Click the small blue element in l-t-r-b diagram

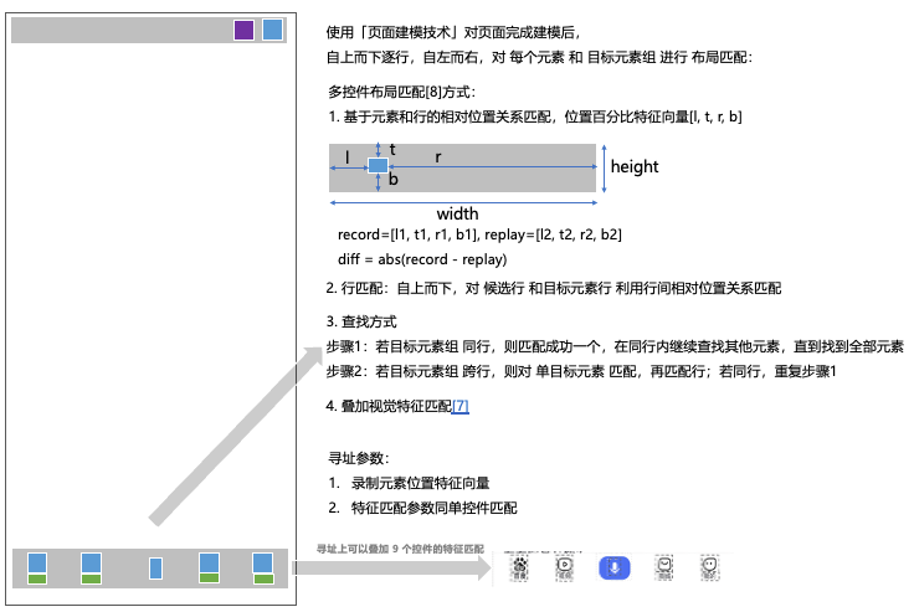point(378,166)
